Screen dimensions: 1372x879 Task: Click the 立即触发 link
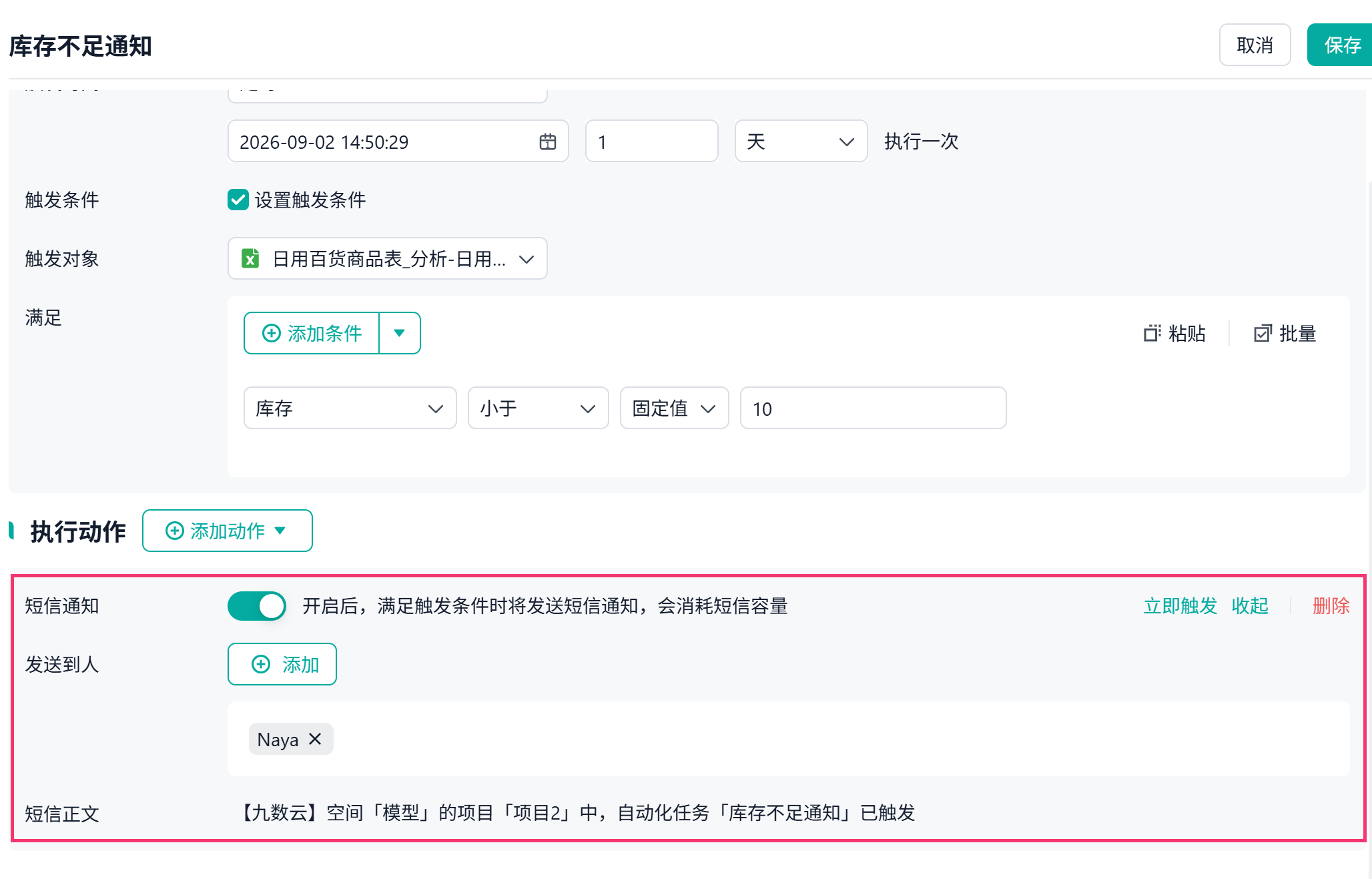coord(1180,606)
